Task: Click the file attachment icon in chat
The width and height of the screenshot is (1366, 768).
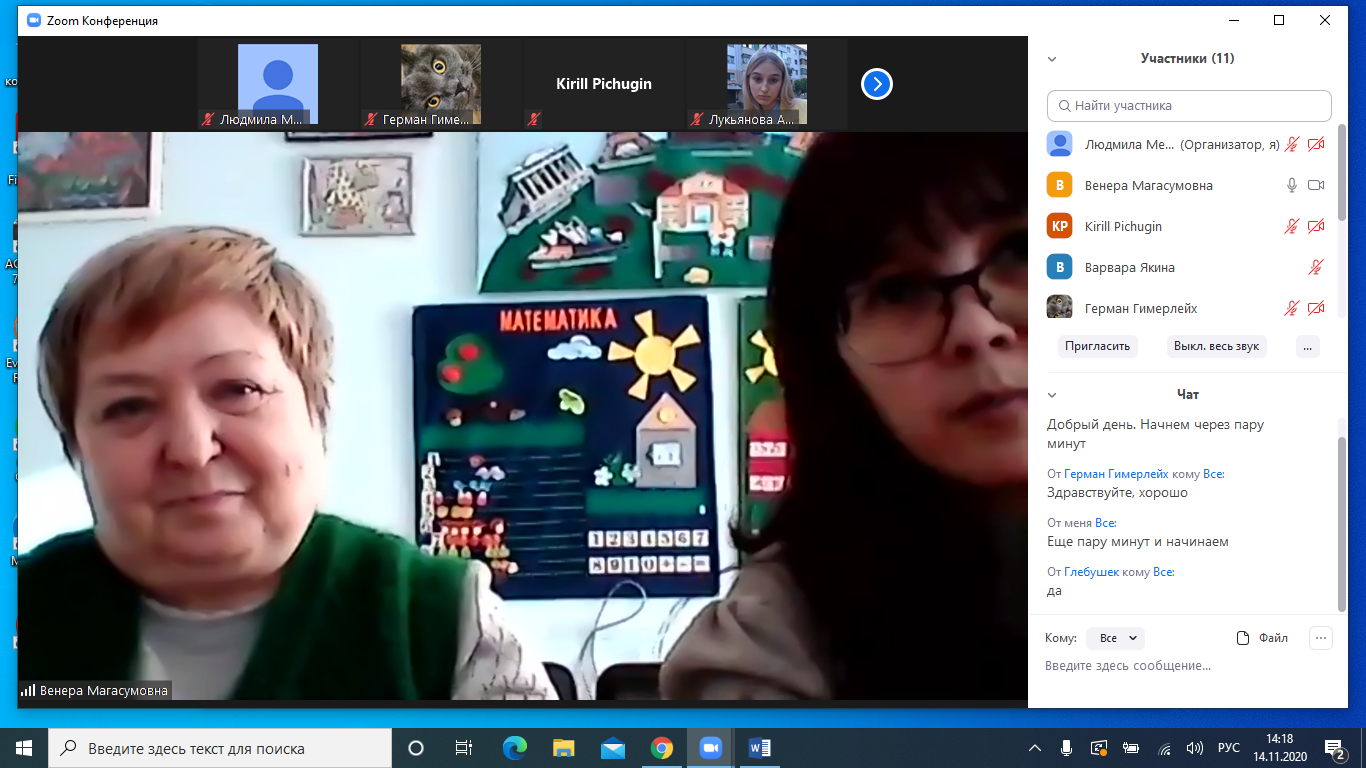Action: [x=1243, y=638]
